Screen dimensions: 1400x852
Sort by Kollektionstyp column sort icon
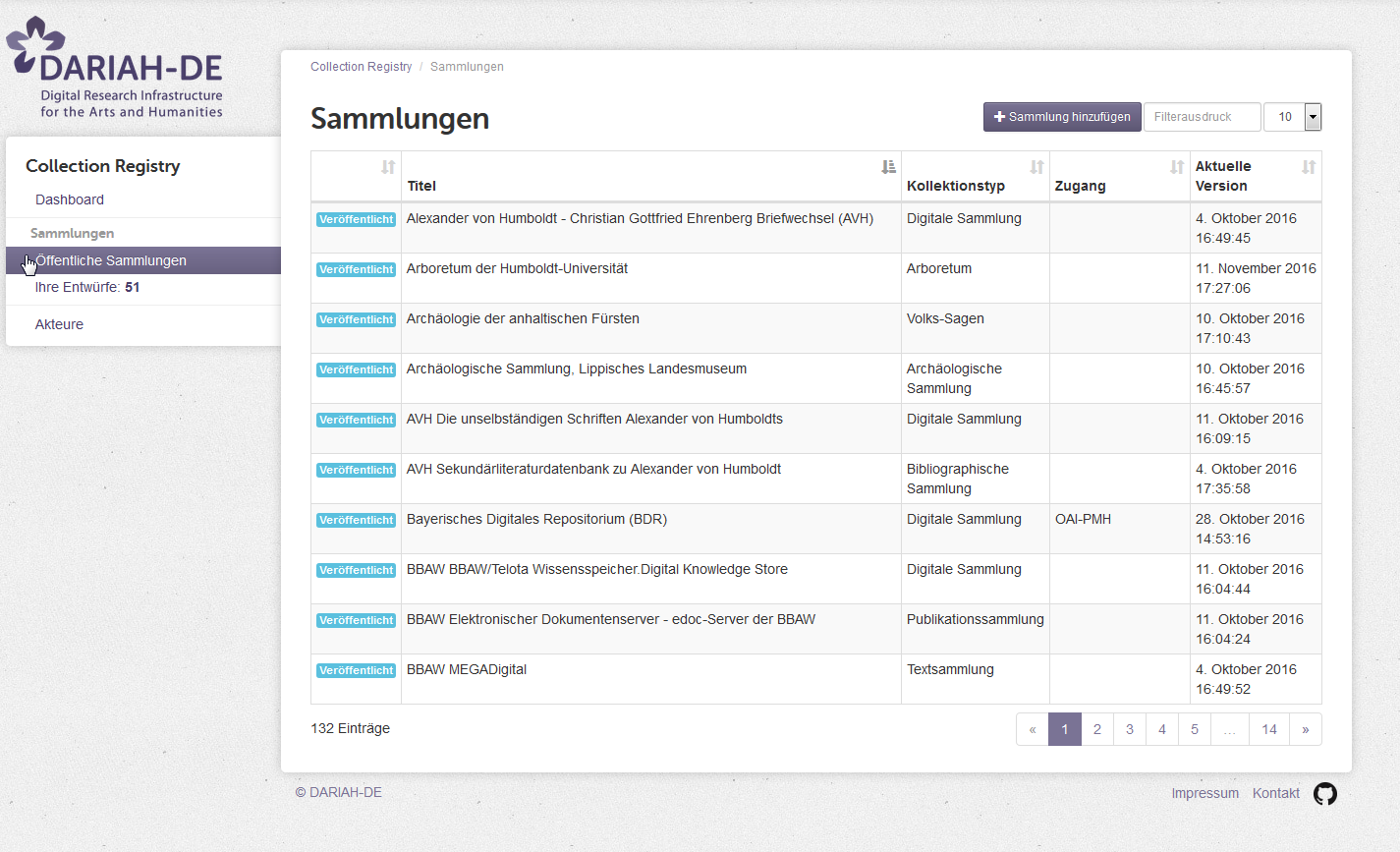tap(1036, 168)
